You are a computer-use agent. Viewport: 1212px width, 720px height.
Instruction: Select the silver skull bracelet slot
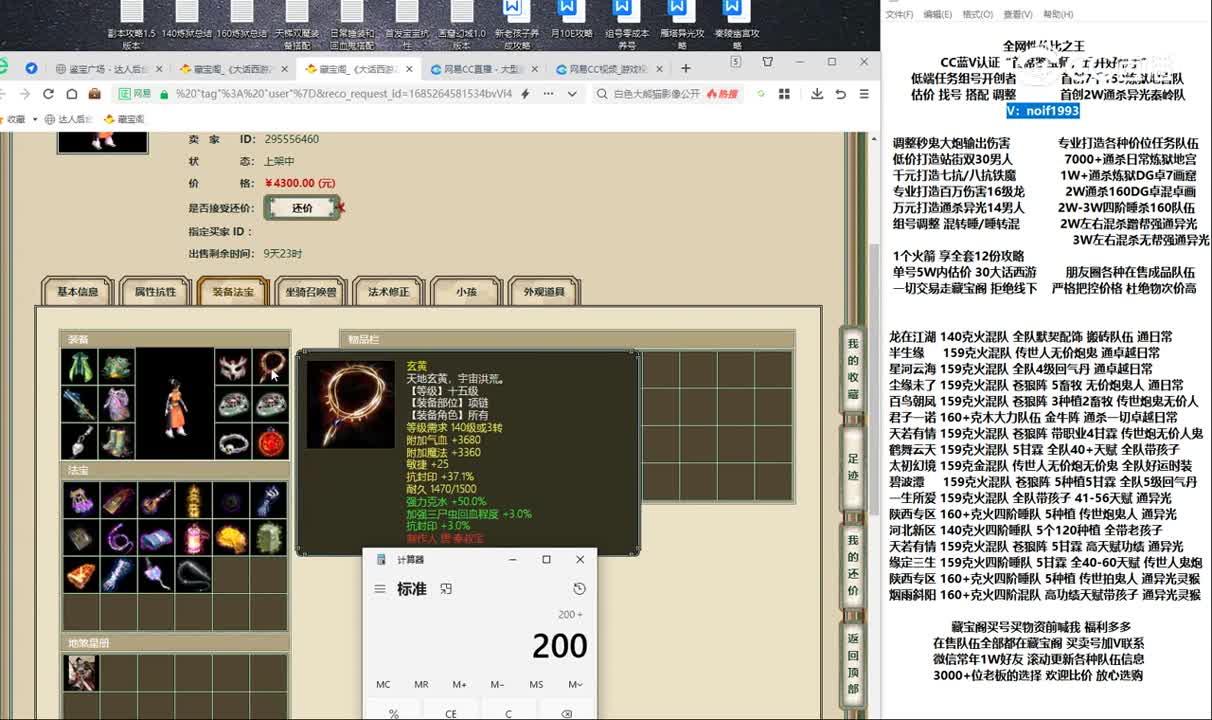tap(233, 440)
